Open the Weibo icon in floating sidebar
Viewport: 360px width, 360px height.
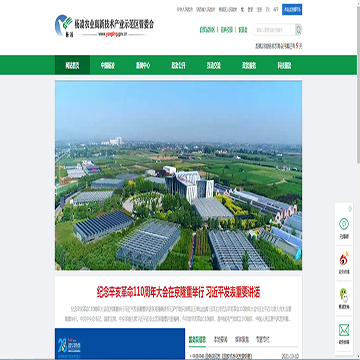click(344, 259)
